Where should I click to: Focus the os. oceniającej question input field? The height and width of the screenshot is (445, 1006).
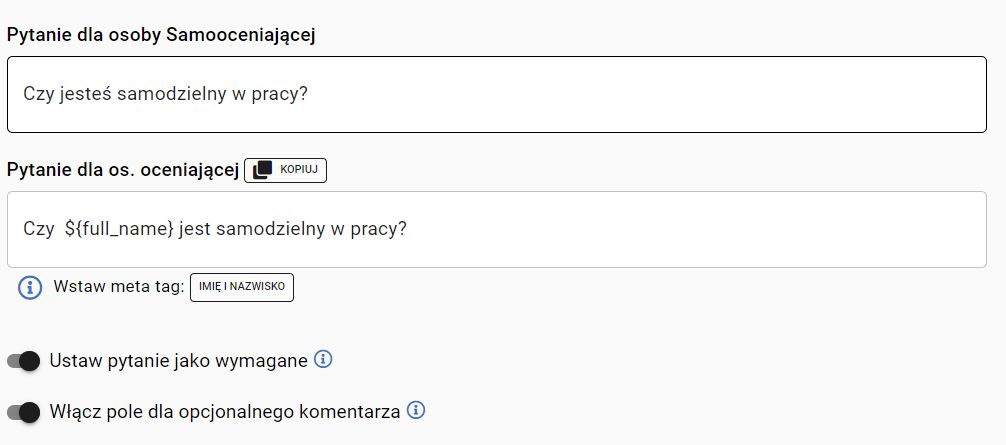497,229
